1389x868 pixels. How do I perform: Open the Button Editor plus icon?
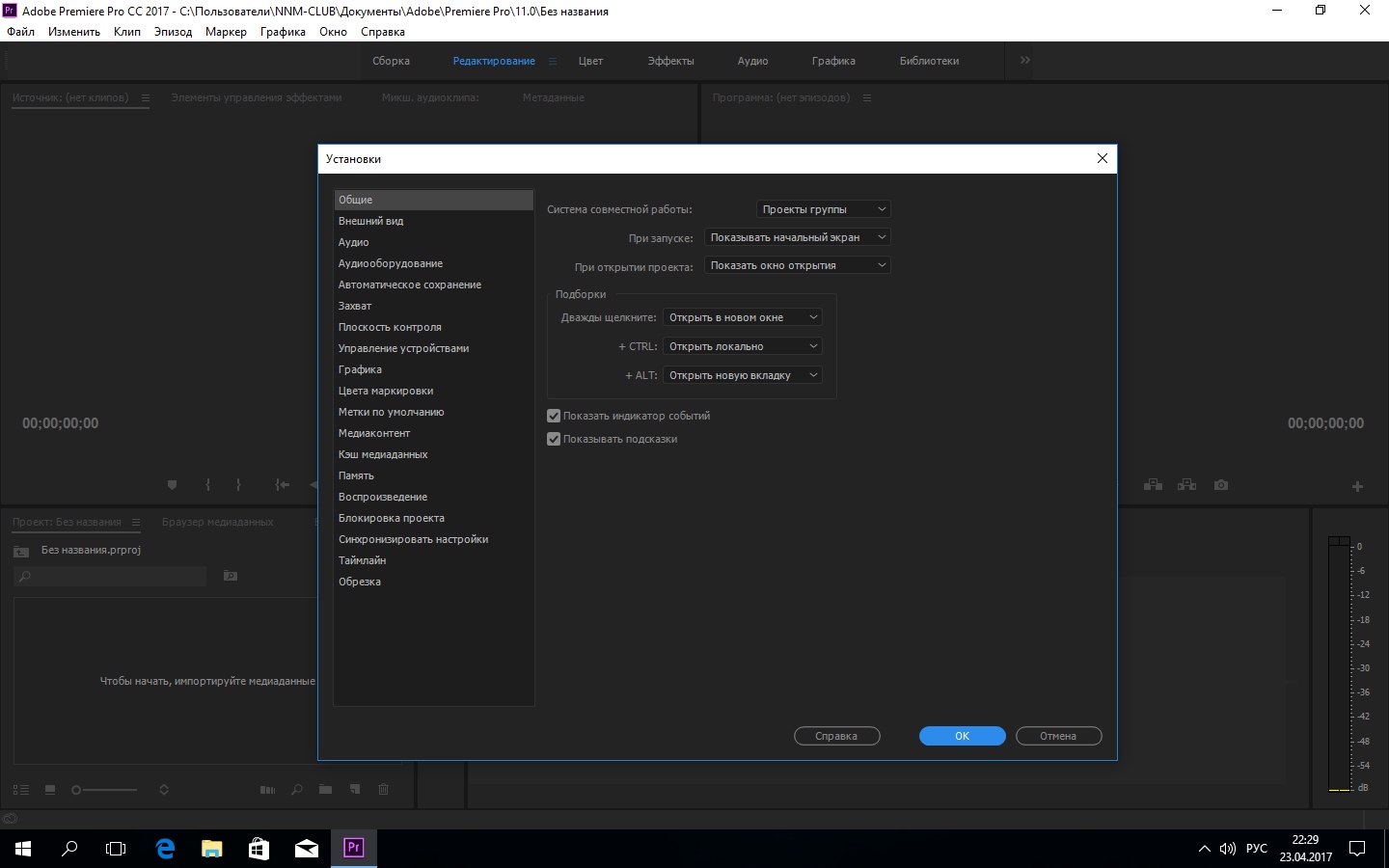tap(1357, 487)
